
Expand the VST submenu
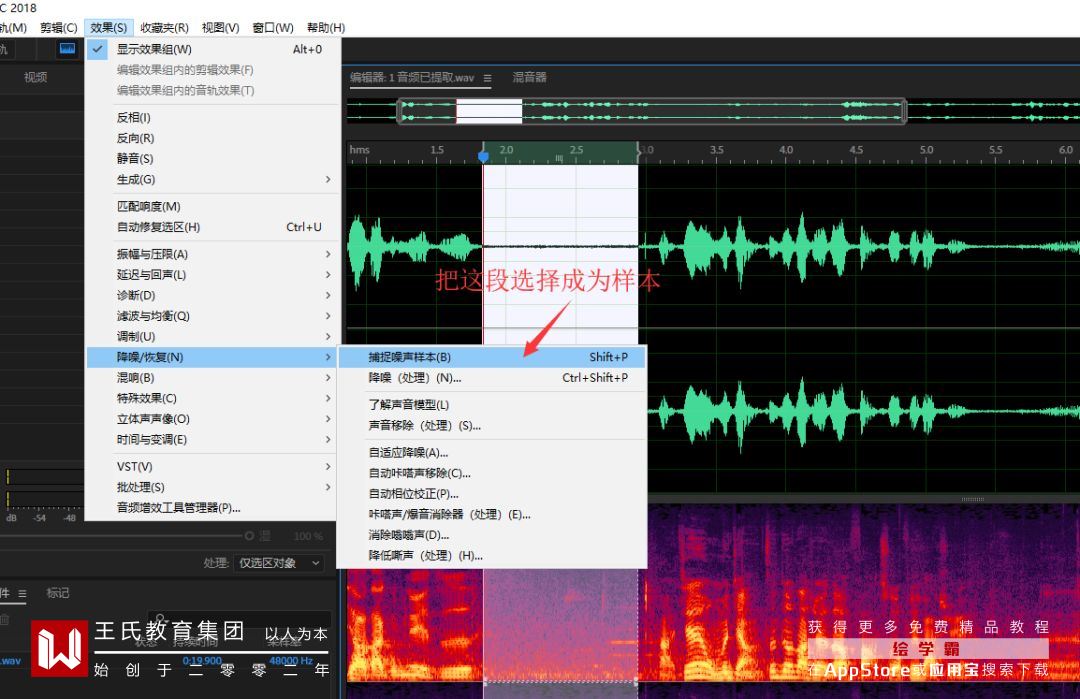tap(213, 466)
